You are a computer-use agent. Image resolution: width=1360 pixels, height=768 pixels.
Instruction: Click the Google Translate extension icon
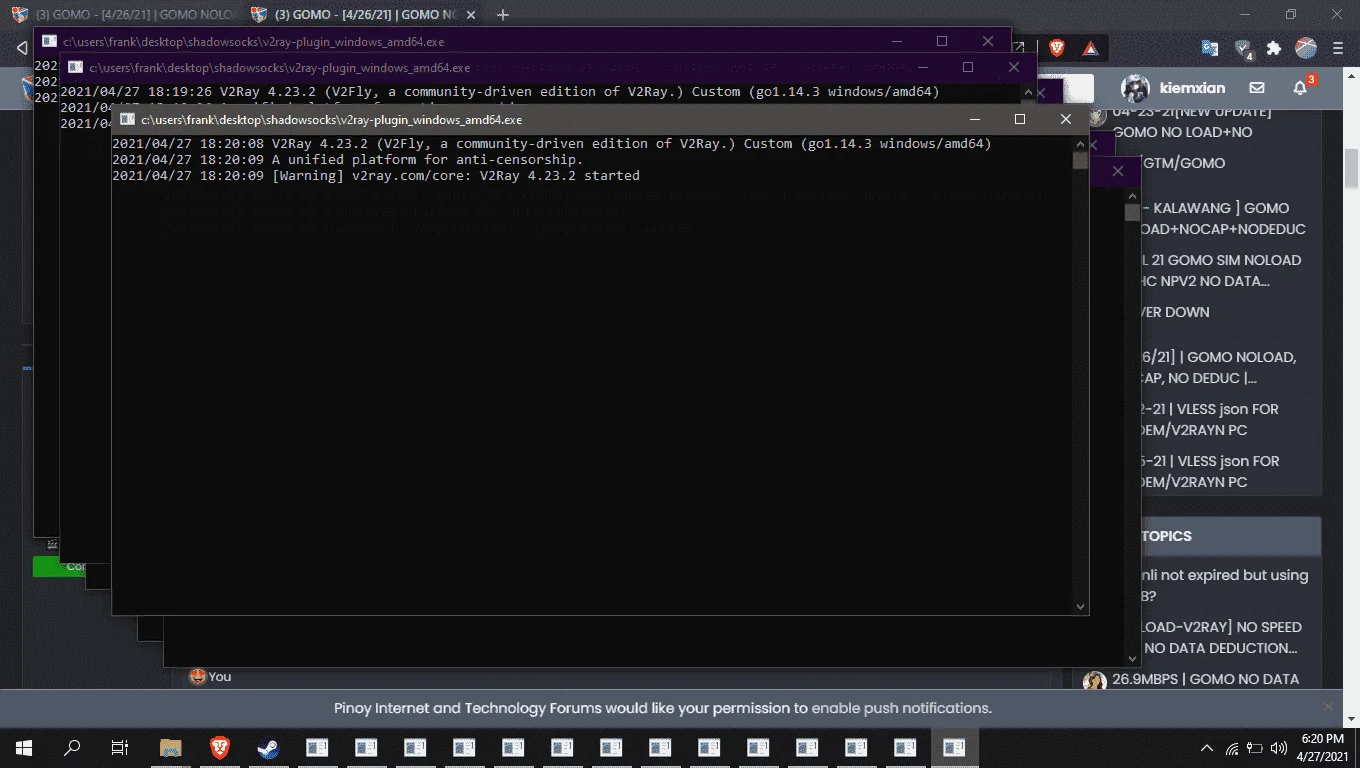pyautogui.click(x=1210, y=47)
